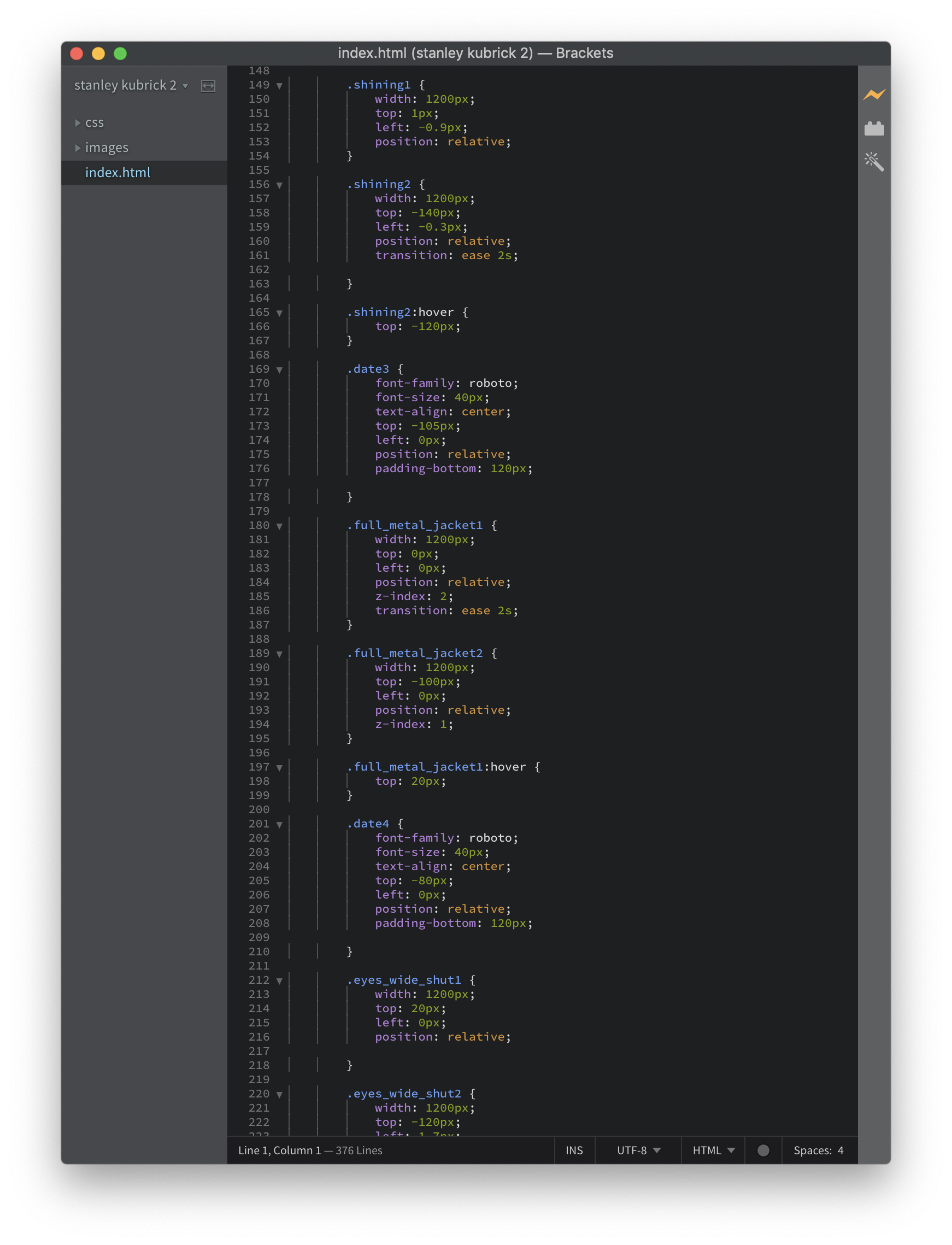Image resolution: width=952 pixels, height=1245 pixels.
Task: Toggle Spaces indentation type label
Action: (812, 1150)
